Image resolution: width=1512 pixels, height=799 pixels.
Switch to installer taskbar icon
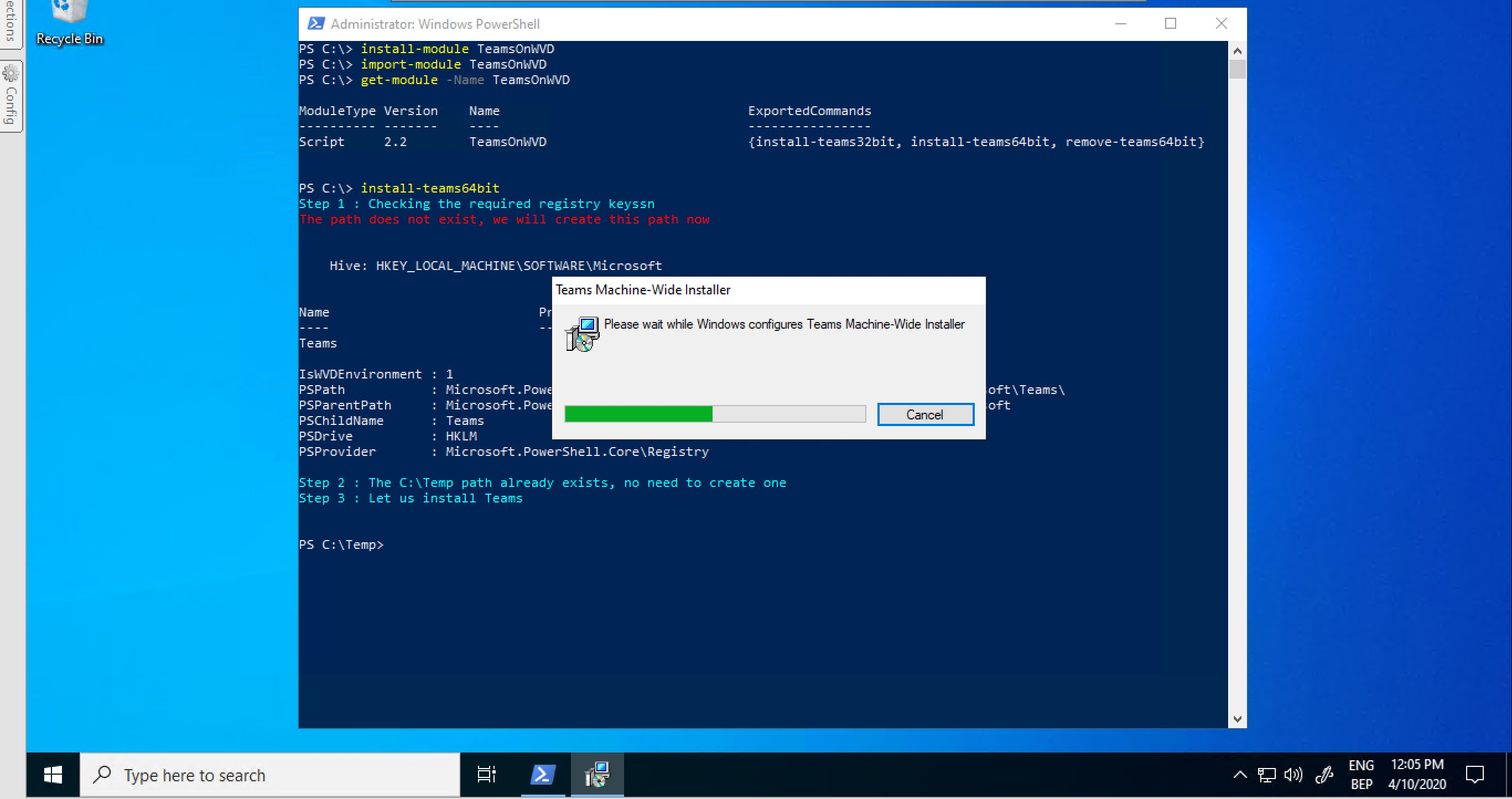(x=597, y=775)
